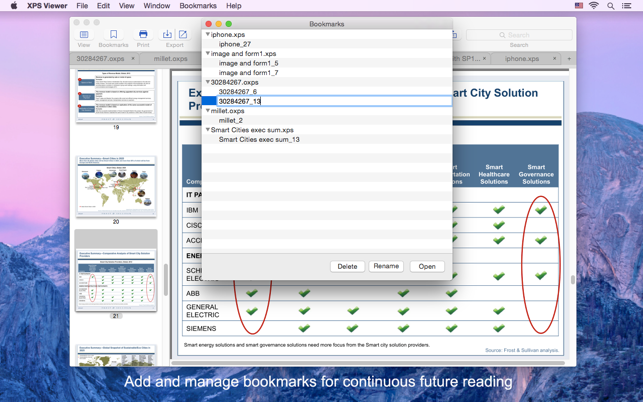Image resolution: width=643 pixels, height=402 pixels.
Task: Click the horizontal scrollbar under document
Action: 368,363
